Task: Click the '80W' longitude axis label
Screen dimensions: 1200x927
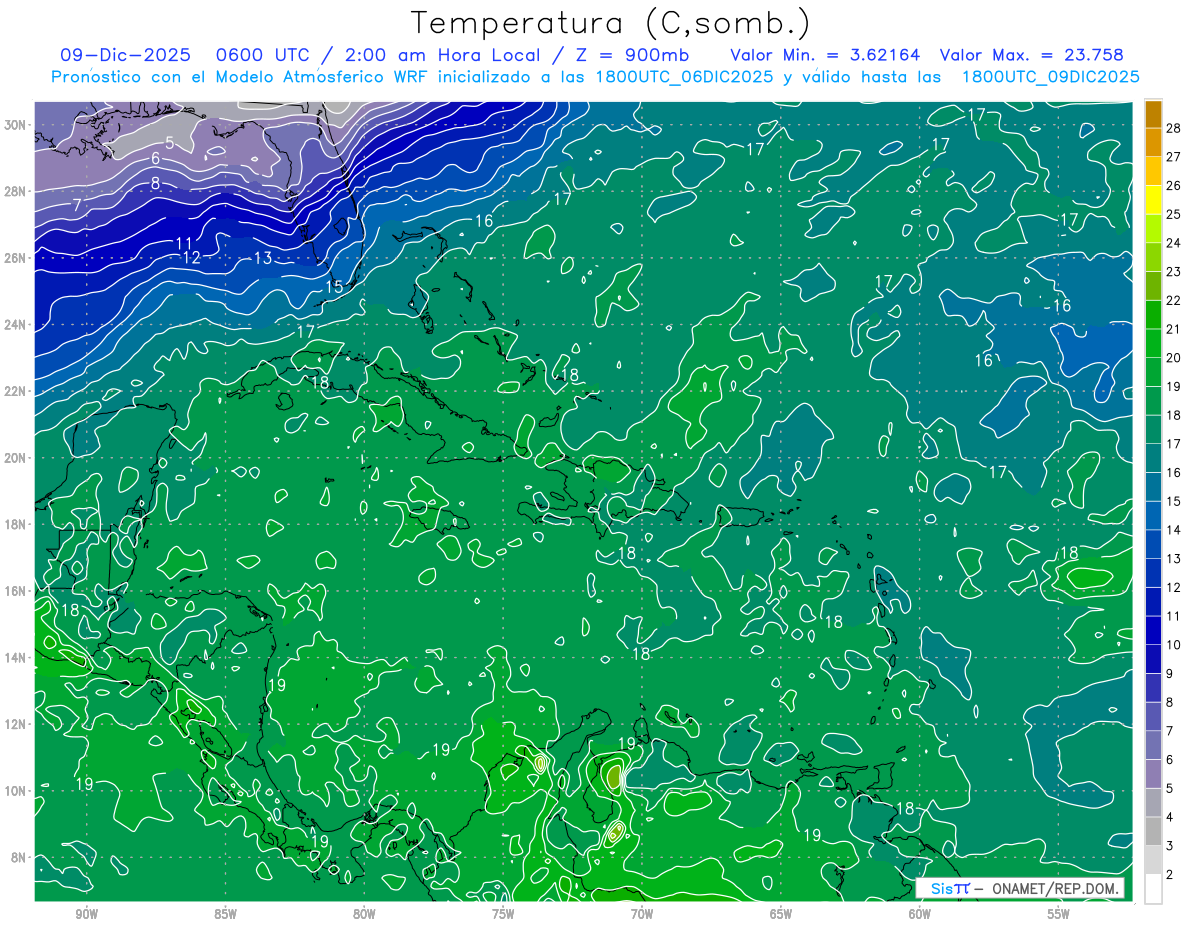Action: [364, 914]
